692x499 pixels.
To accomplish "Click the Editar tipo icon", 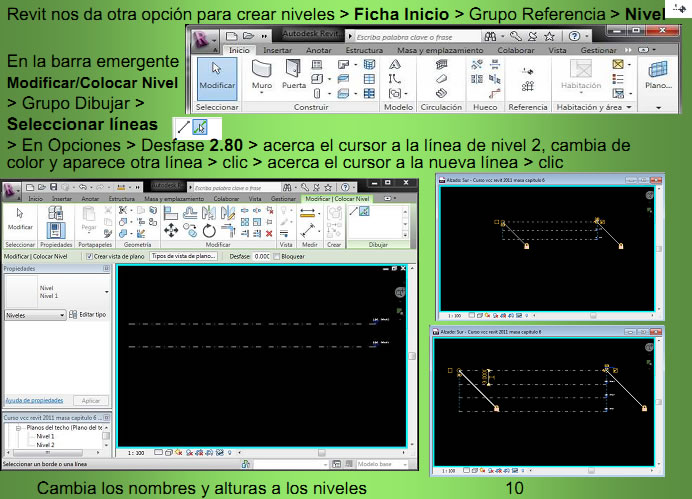I will click(x=73, y=314).
